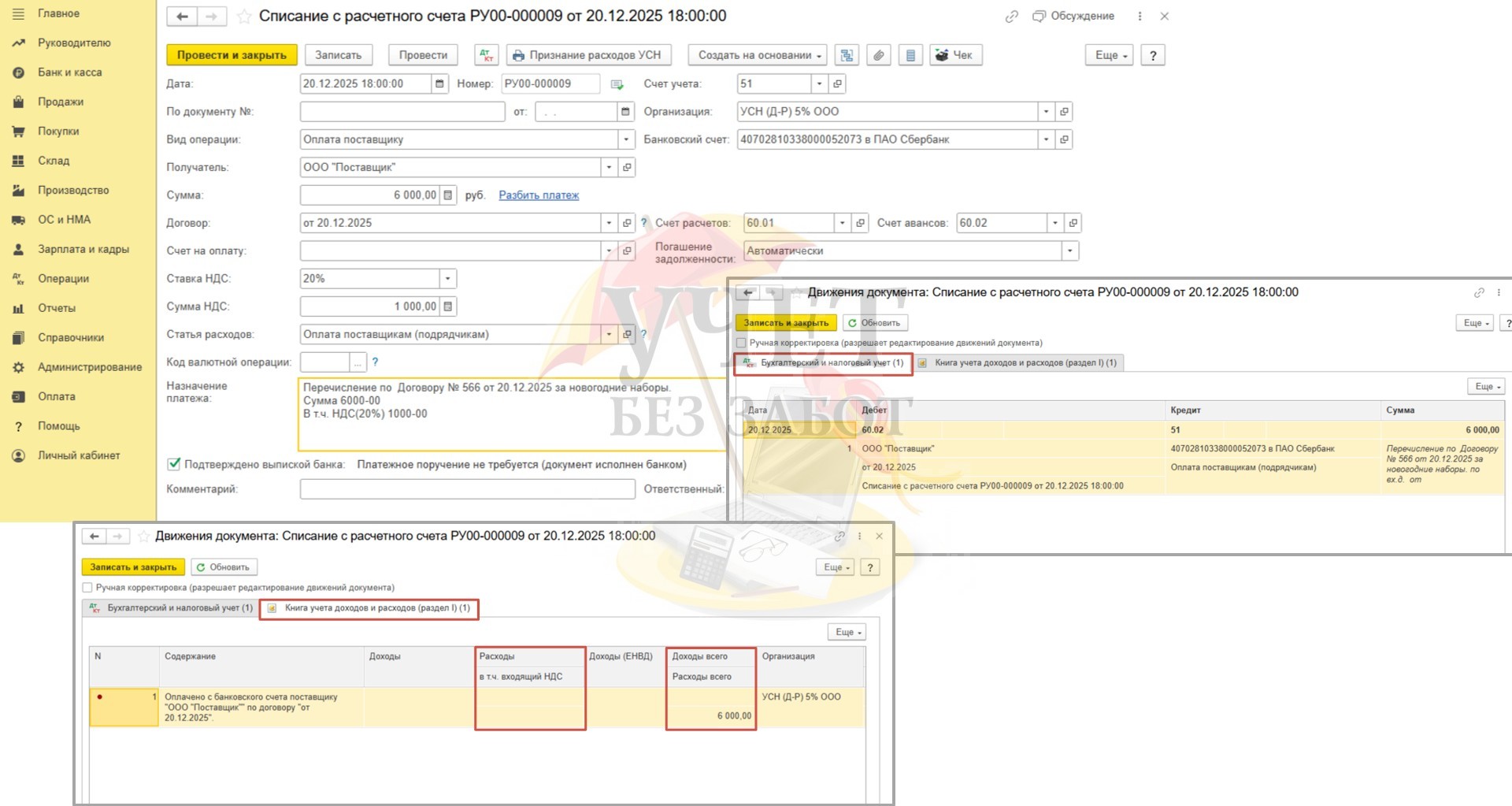This screenshot has height=806, width=1512.
Task: Click the Провести и закрыть button
Action: [x=232, y=55]
